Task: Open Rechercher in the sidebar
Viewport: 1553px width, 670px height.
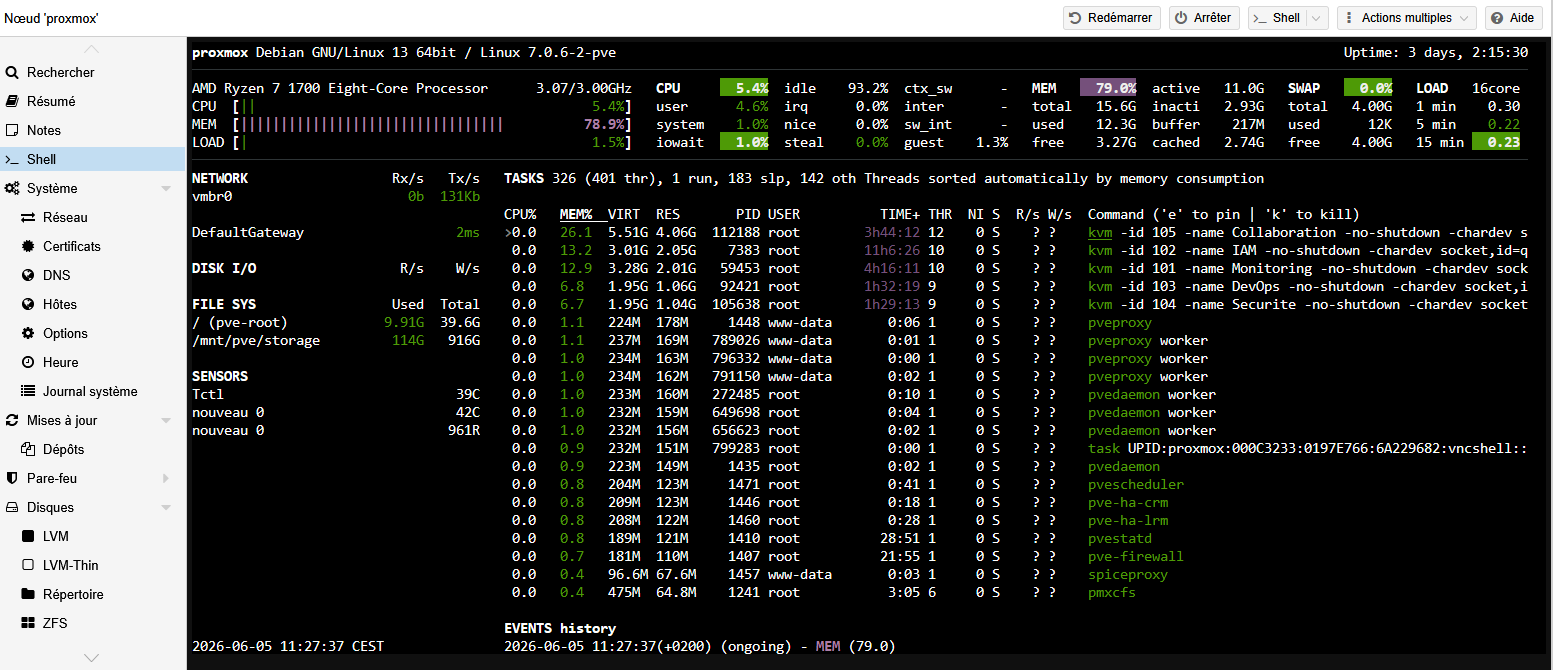Action: click(x=93, y=72)
